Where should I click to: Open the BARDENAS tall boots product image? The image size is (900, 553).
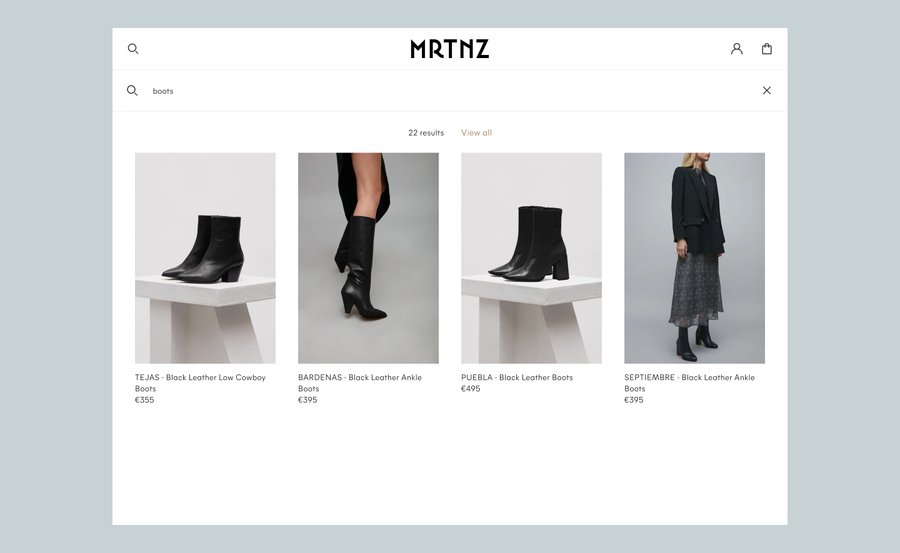(x=368, y=258)
